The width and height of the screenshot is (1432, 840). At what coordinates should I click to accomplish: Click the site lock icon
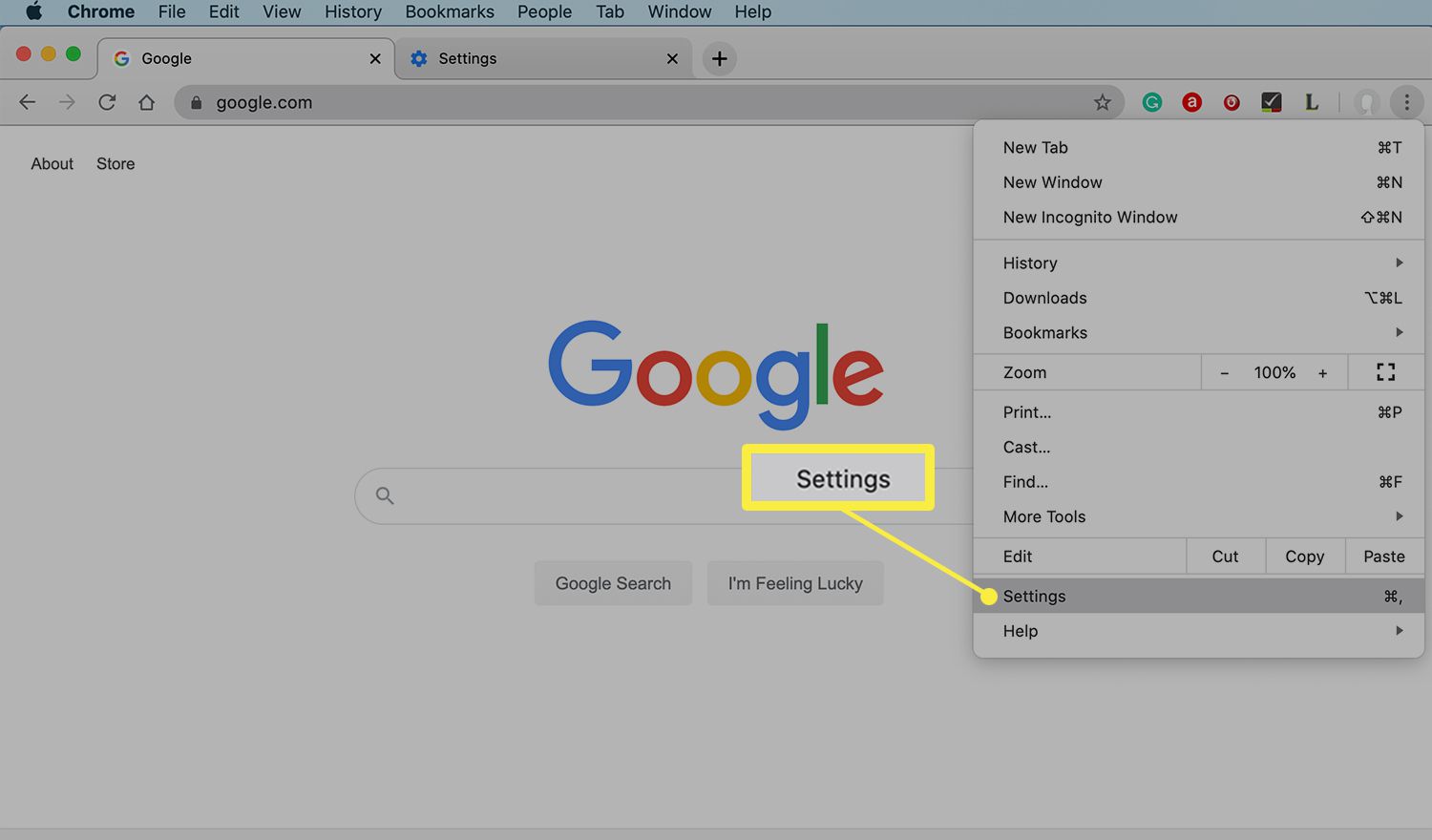pyautogui.click(x=196, y=102)
